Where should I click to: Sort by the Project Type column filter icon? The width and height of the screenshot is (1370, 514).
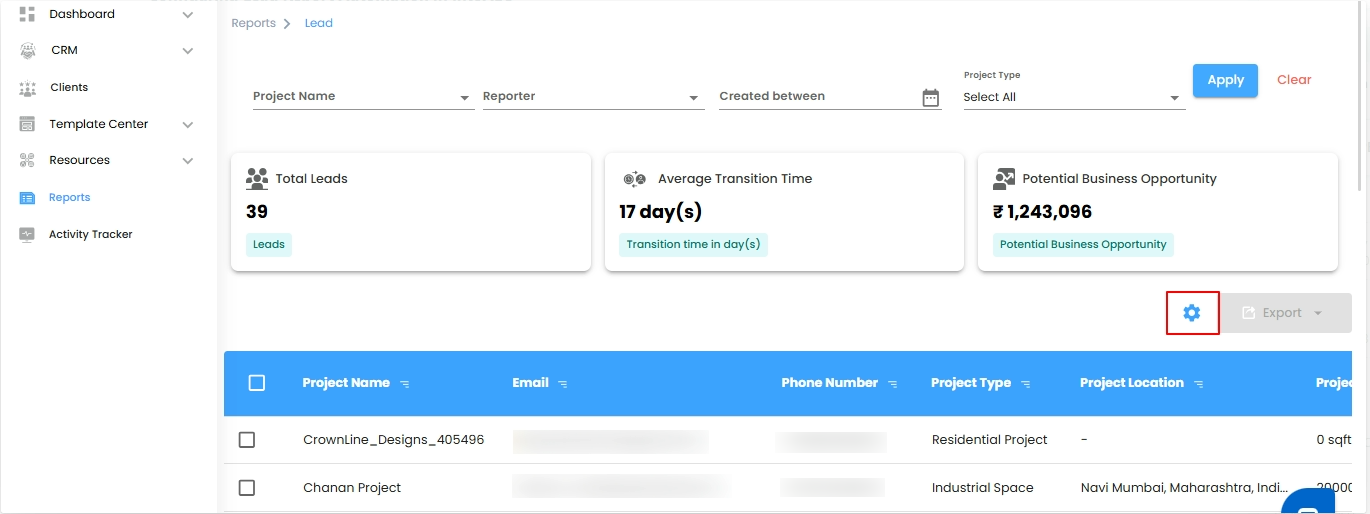pos(1026,384)
